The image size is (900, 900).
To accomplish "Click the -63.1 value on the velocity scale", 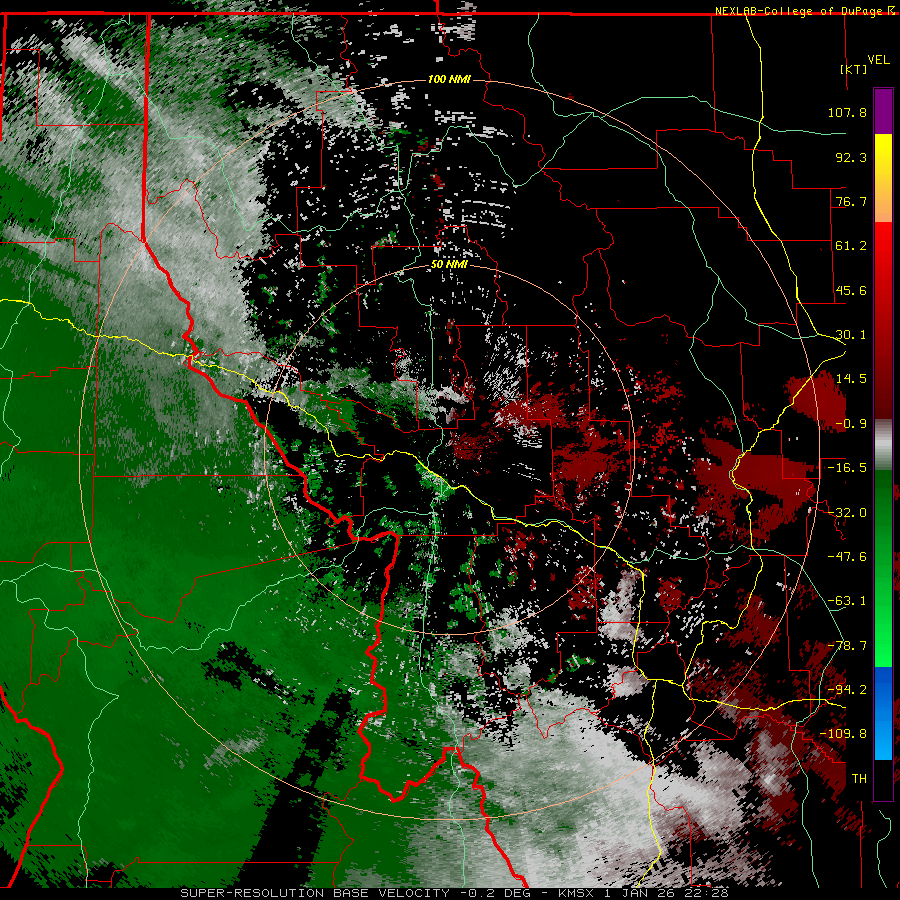I will pos(847,601).
